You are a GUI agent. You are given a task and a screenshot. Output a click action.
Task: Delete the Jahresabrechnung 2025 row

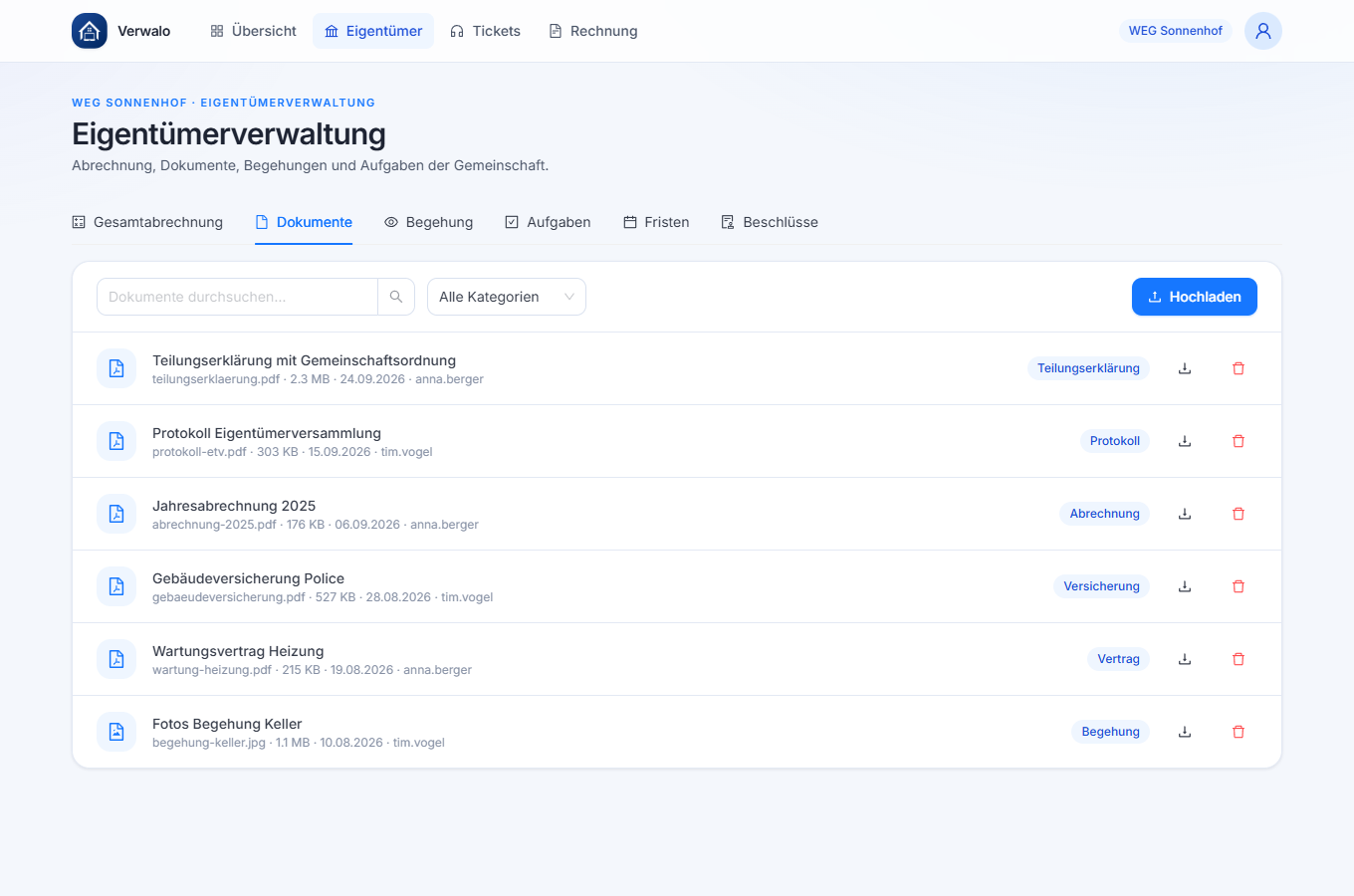click(1239, 514)
